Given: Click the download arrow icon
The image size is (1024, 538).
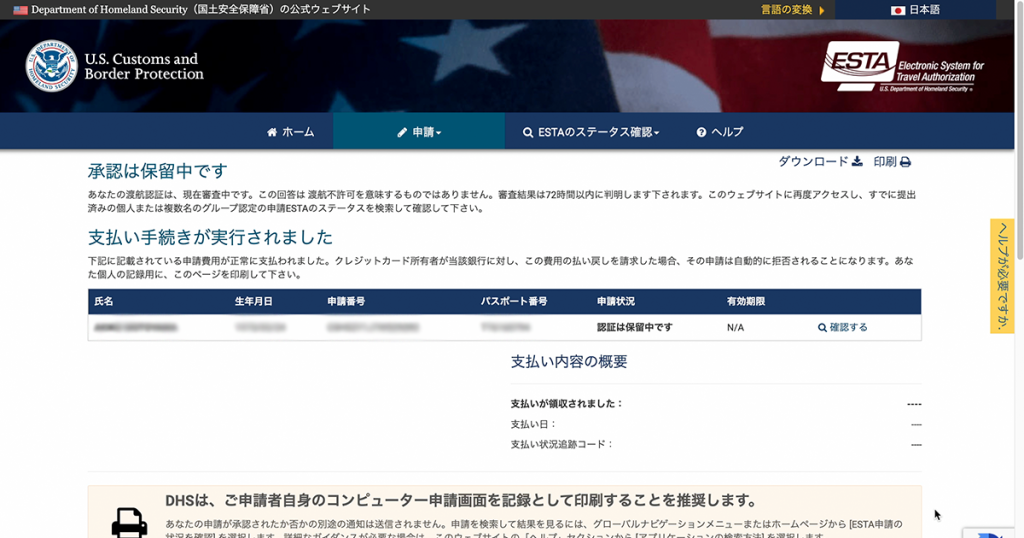Looking at the screenshot, I should [x=857, y=162].
